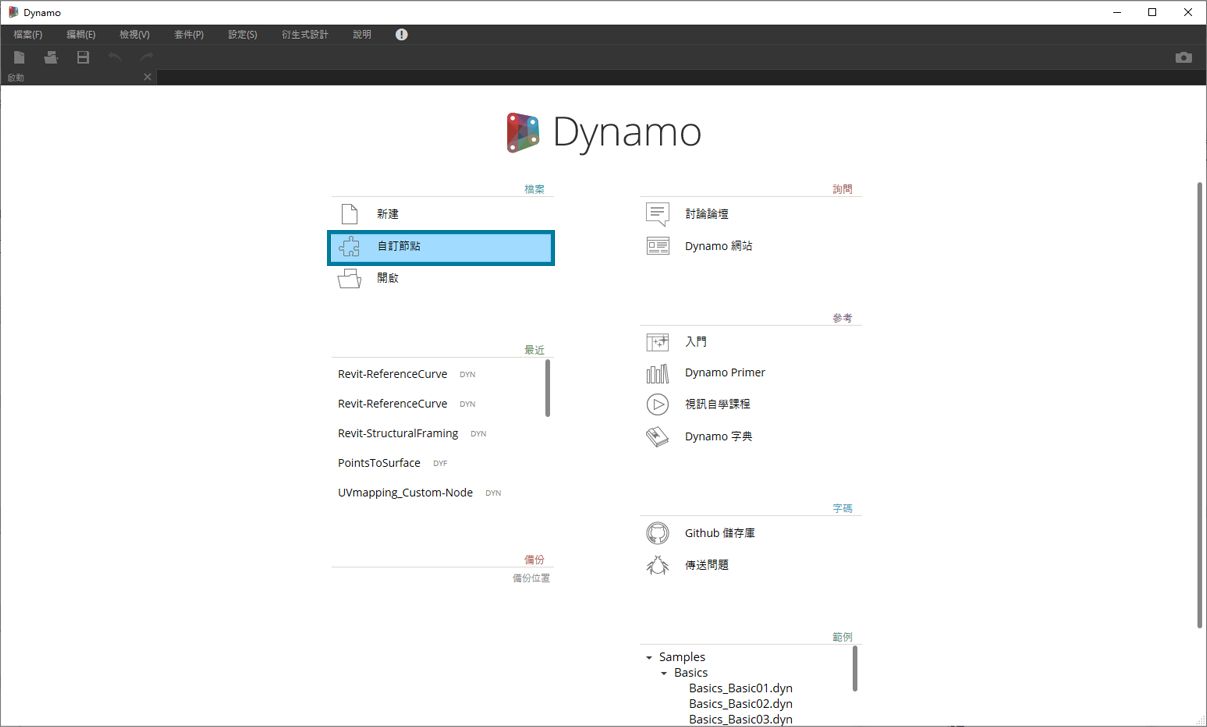Click the puzzle piece icon for 自訂節點
The width and height of the screenshot is (1207, 727).
(x=349, y=246)
